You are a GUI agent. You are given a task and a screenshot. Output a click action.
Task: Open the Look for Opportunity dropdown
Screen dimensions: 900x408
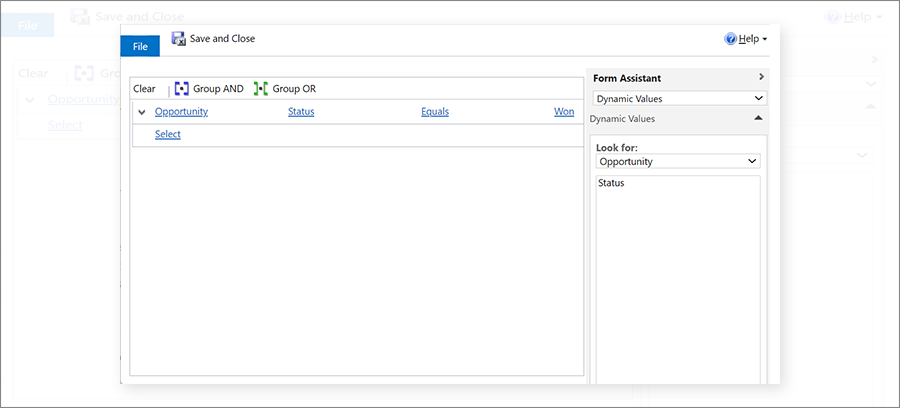(x=678, y=162)
